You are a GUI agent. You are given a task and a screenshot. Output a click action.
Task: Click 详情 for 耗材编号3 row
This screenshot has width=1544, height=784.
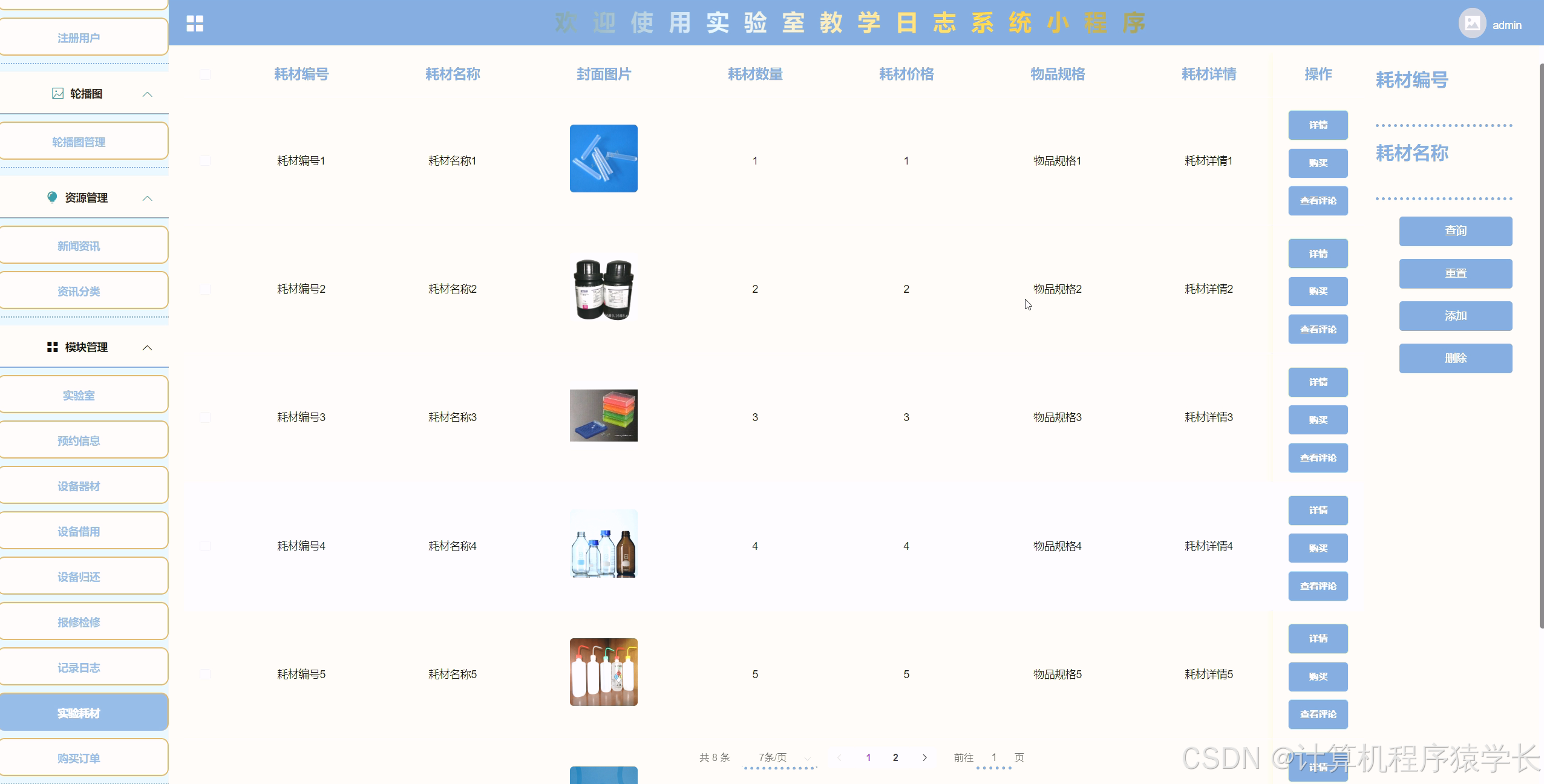(x=1318, y=382)
